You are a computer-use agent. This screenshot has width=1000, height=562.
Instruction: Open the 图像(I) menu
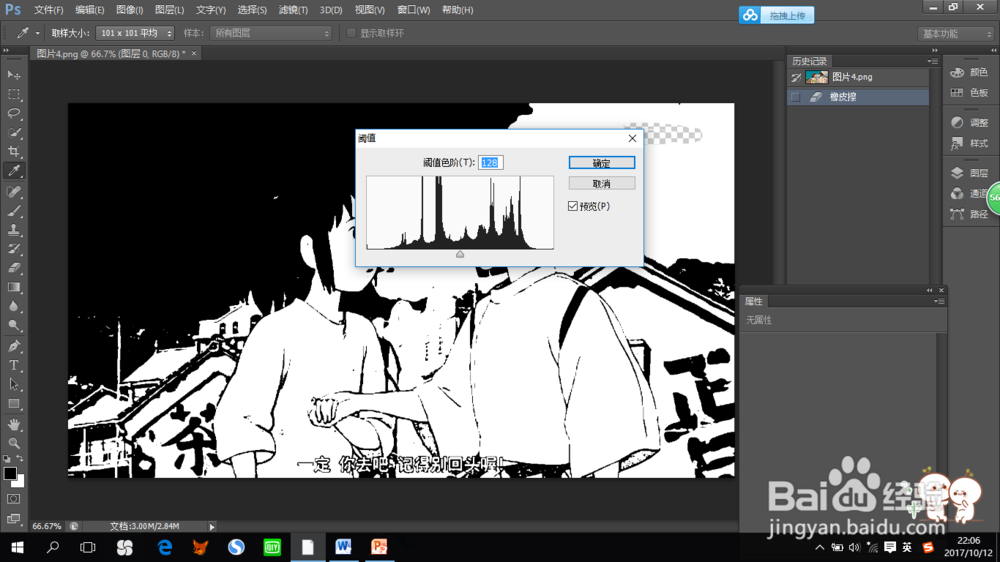(x=129, y=10)
